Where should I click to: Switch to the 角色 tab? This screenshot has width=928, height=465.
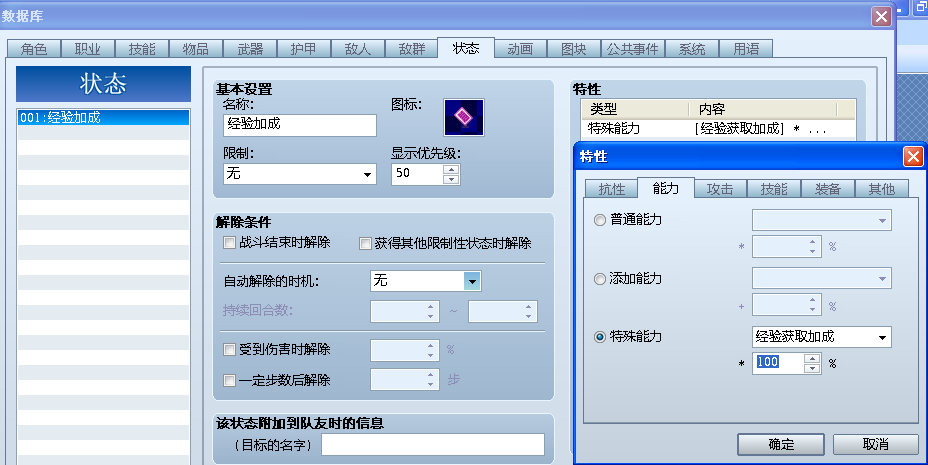34,49
